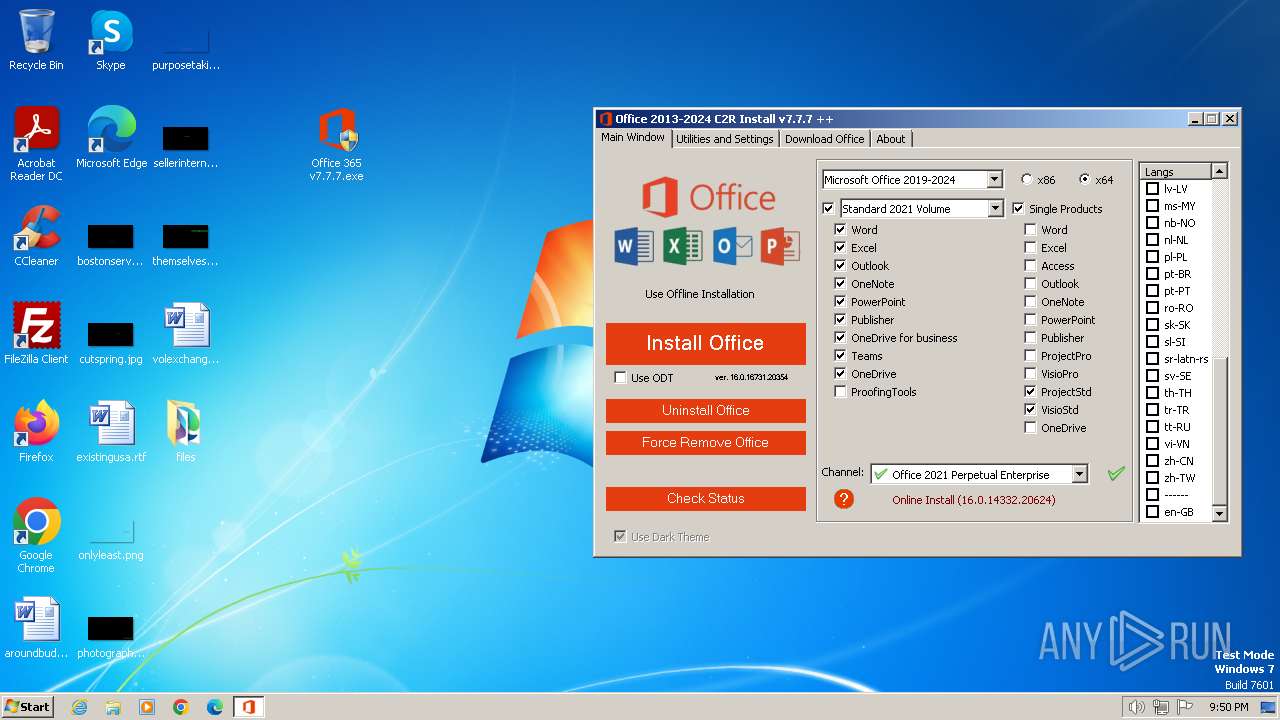Open Windows Explorer from the taskbar
Viewport: 1280px width, 720px height.
pos(113,707)
